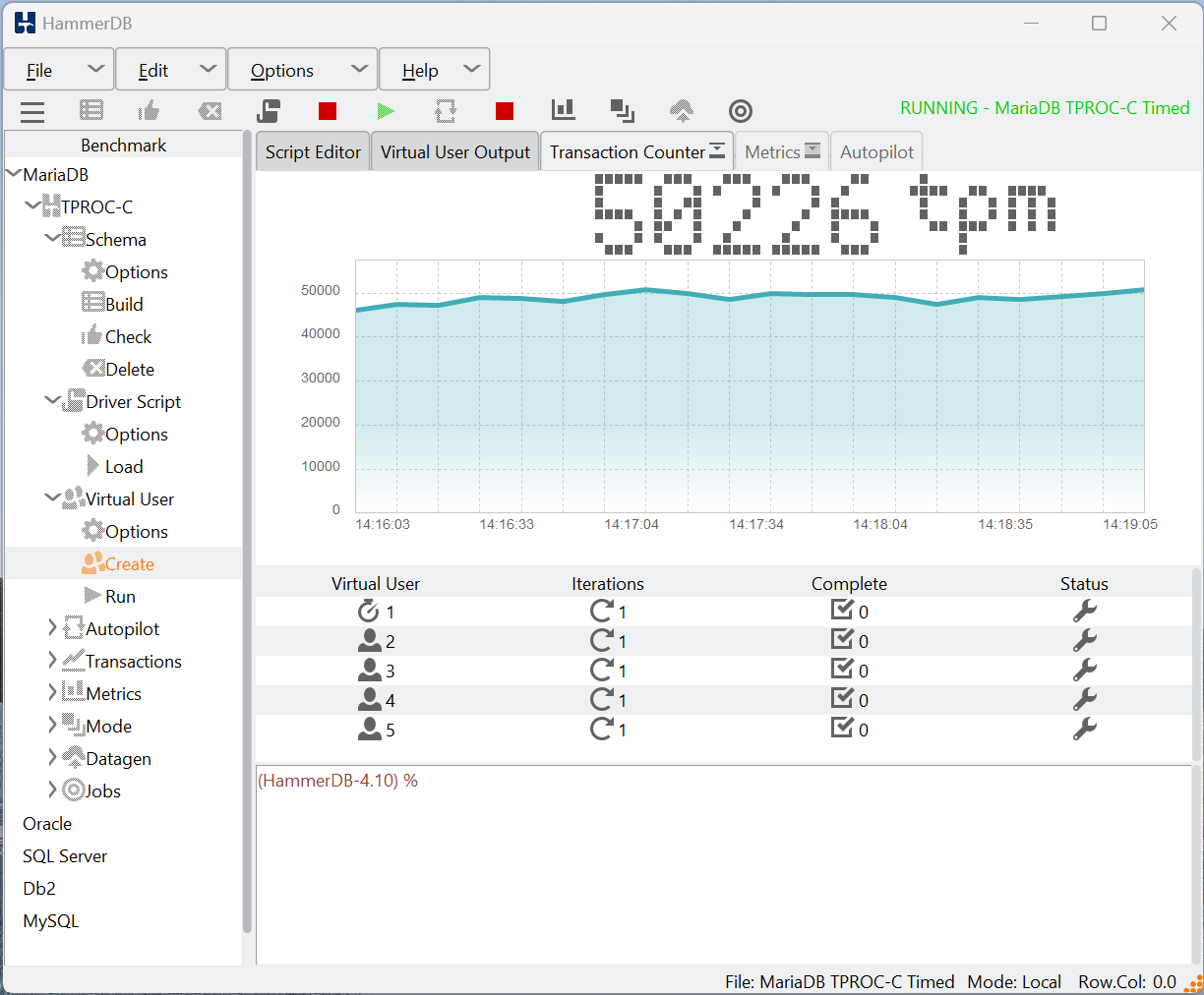Viewport: 1204px width, 995px height.
Task: Click the Schema Build toolbar icon
Action: (91, 111)
